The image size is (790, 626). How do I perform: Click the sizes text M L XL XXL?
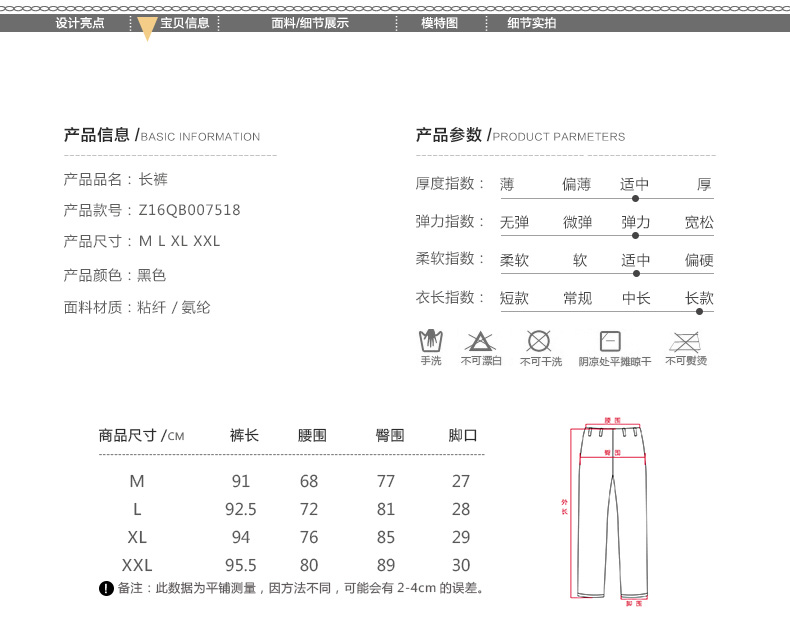click(179, 241)
